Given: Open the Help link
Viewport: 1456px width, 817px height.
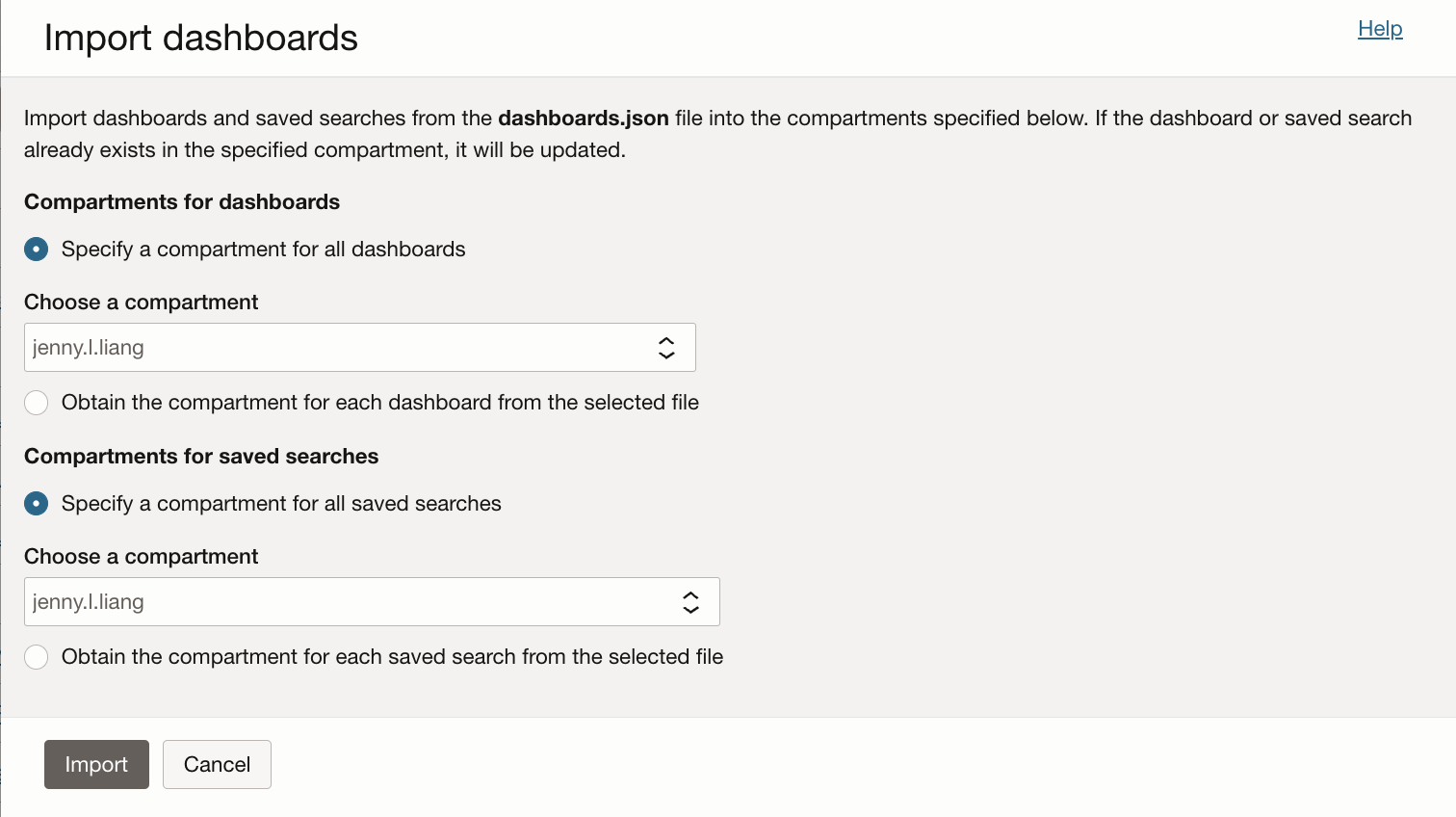Looking at the screenshot, I should click(x=1379, y=29).
